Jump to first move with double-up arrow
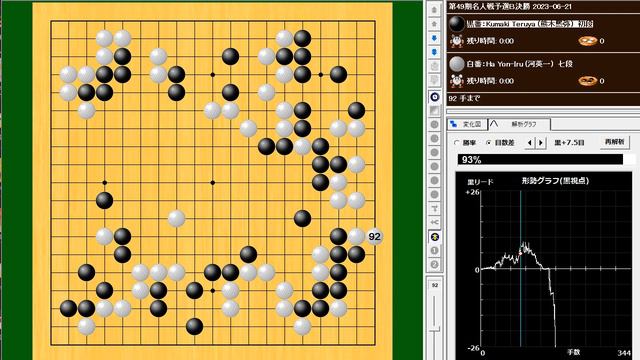This screenshot has width=640, height=360. coord(434,10)
